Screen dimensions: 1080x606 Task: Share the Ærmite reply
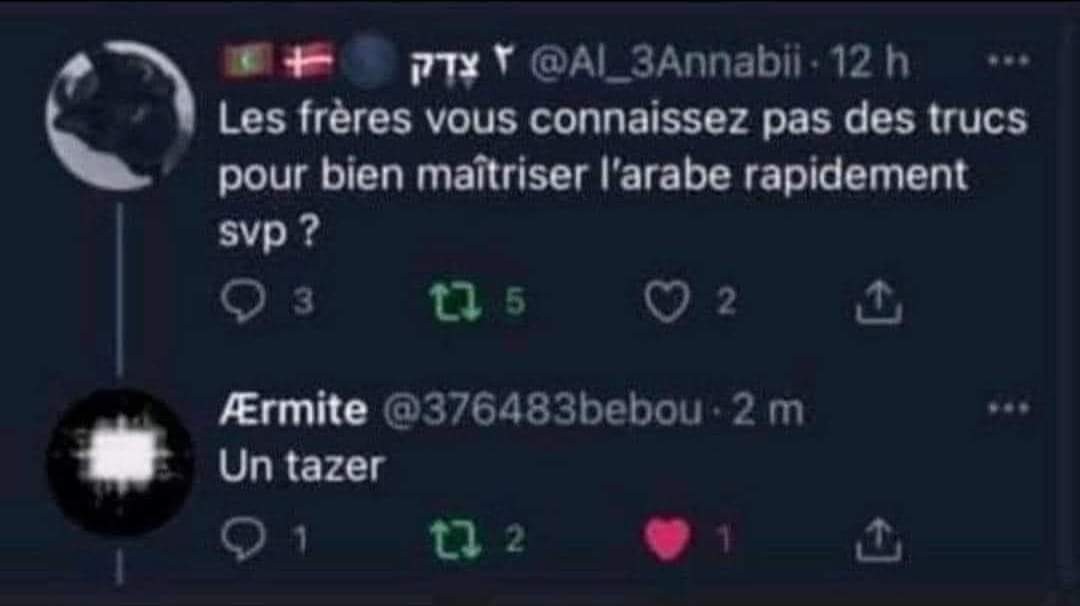(878, 540)
